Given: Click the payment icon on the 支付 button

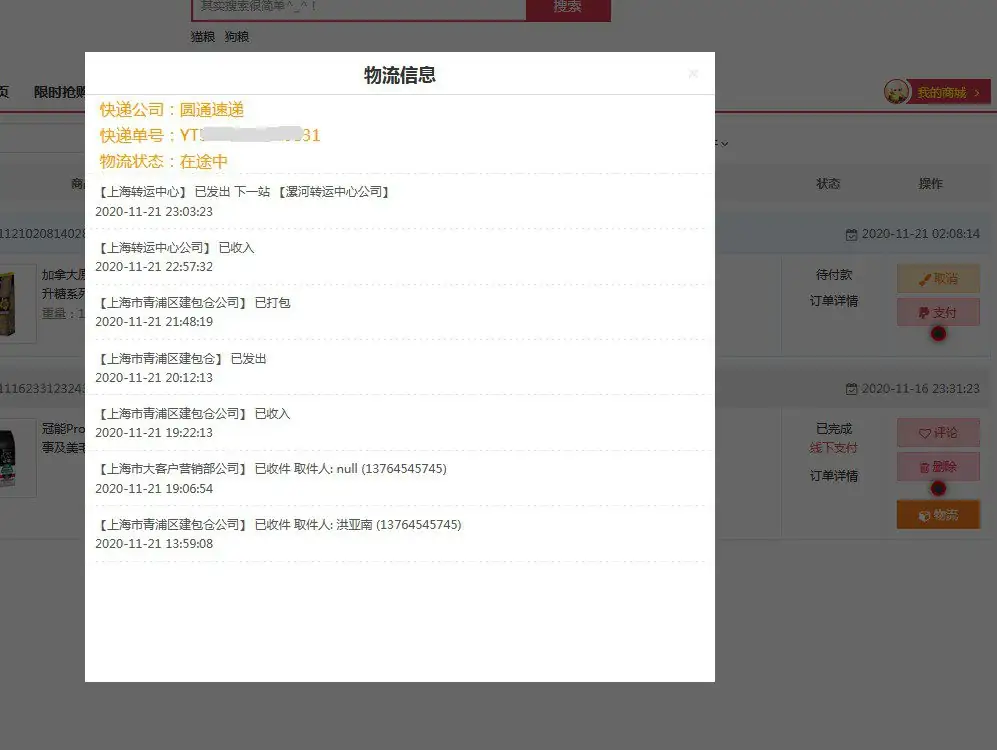Looking at the screenshot, I should click(x=925, y=312).
